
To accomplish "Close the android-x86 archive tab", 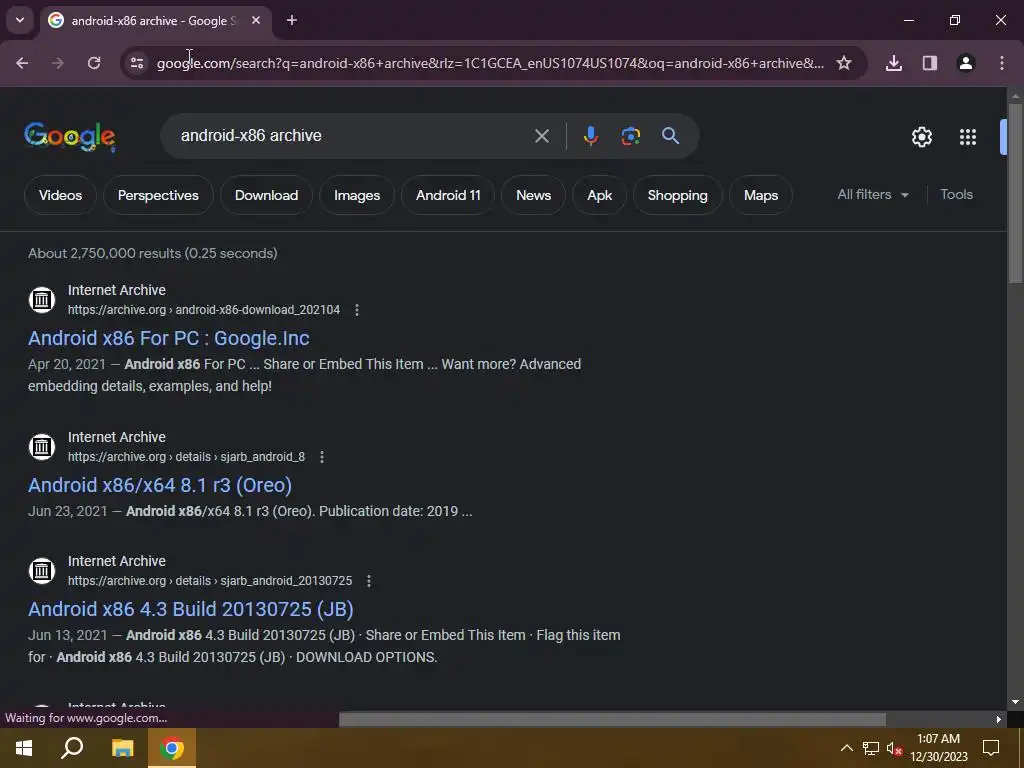I will (x=256, y=20).
